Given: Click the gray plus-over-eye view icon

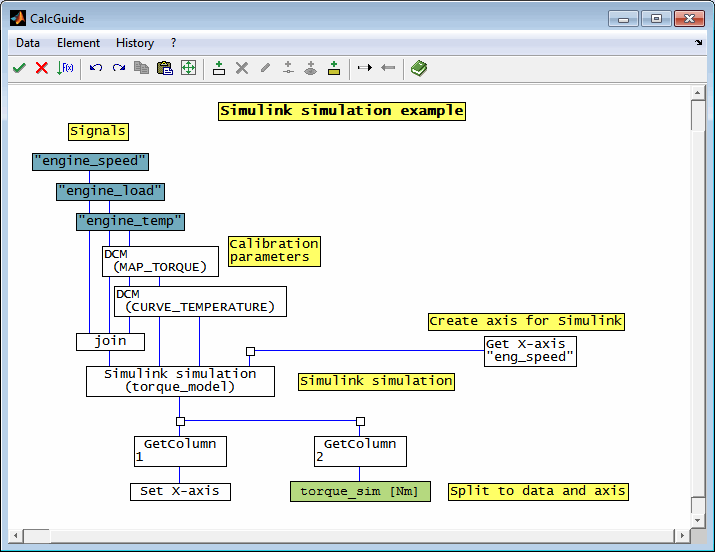Looking at the screenshot, I should (x=311, y=68).
